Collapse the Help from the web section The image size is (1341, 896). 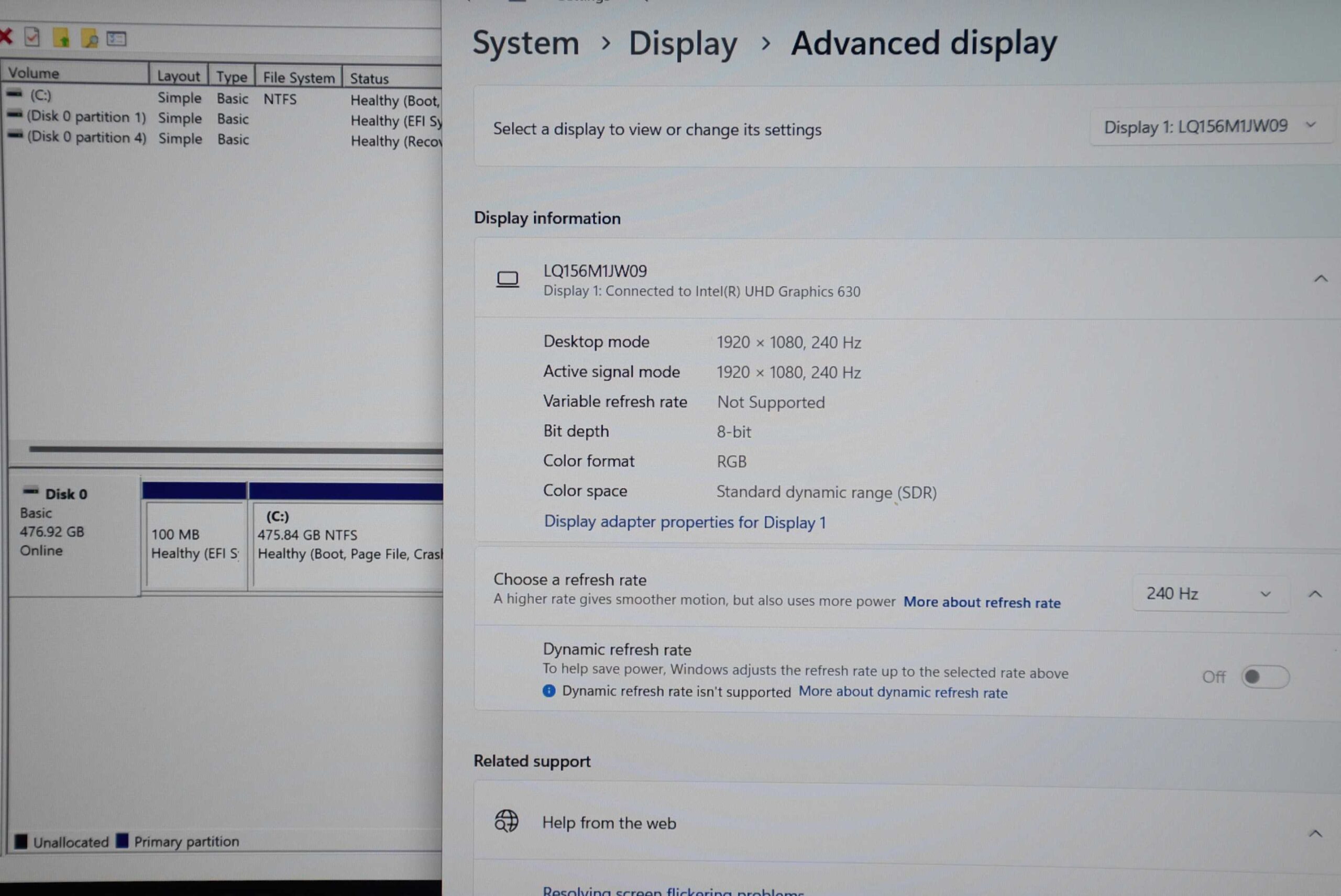[x=1315, y=834]
